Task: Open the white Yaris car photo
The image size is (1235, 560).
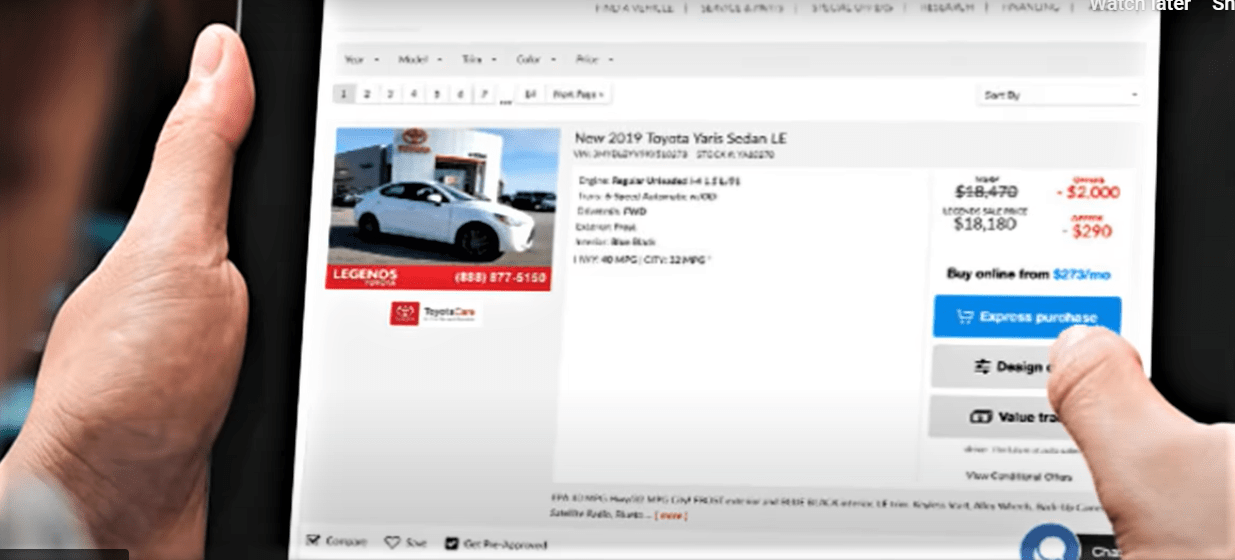Action: click(444, 209)
